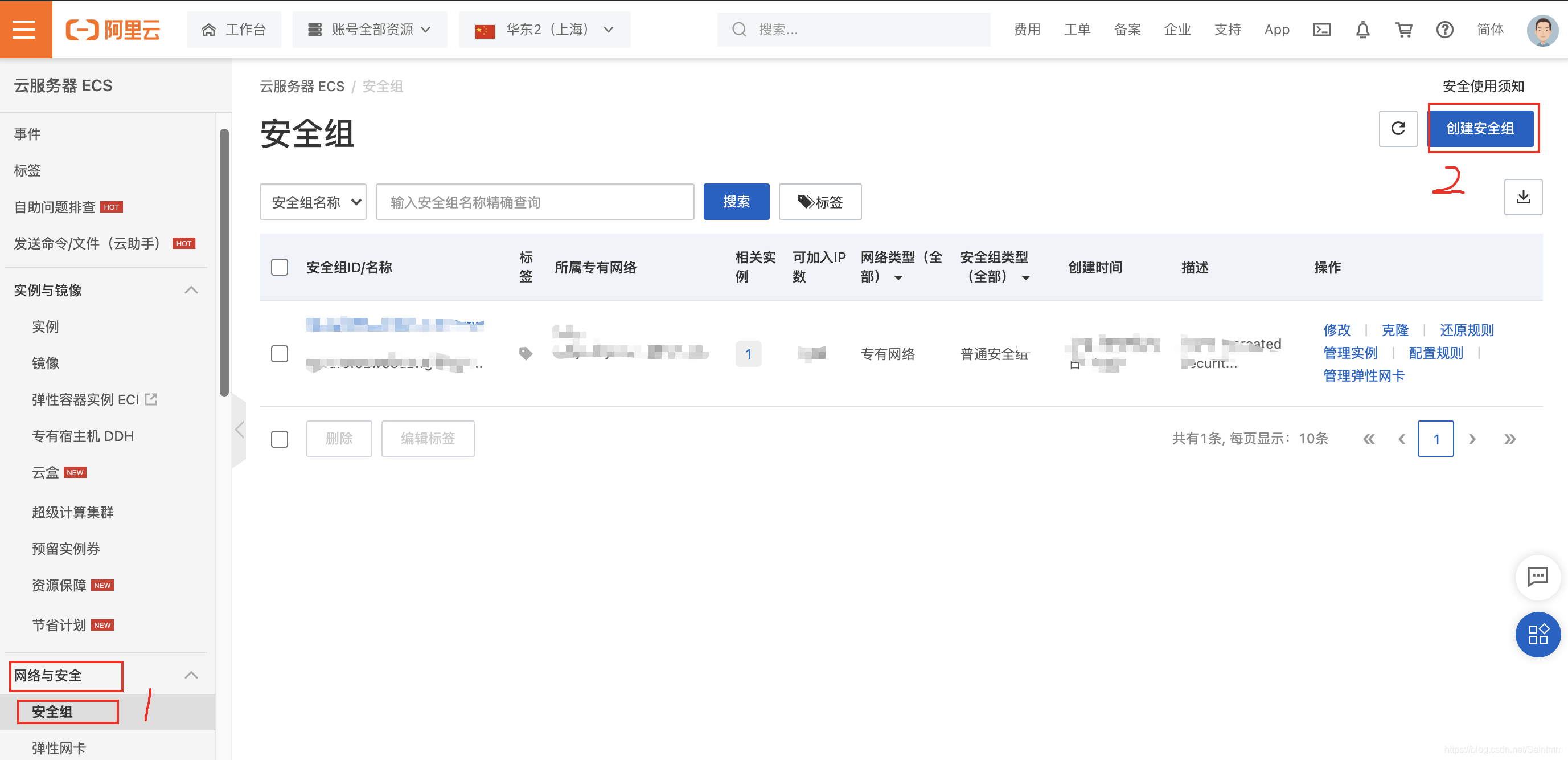This screenshot has width=1568, height=760.
Task: Check the select-all header checkbox
Action: coord(280,267)
